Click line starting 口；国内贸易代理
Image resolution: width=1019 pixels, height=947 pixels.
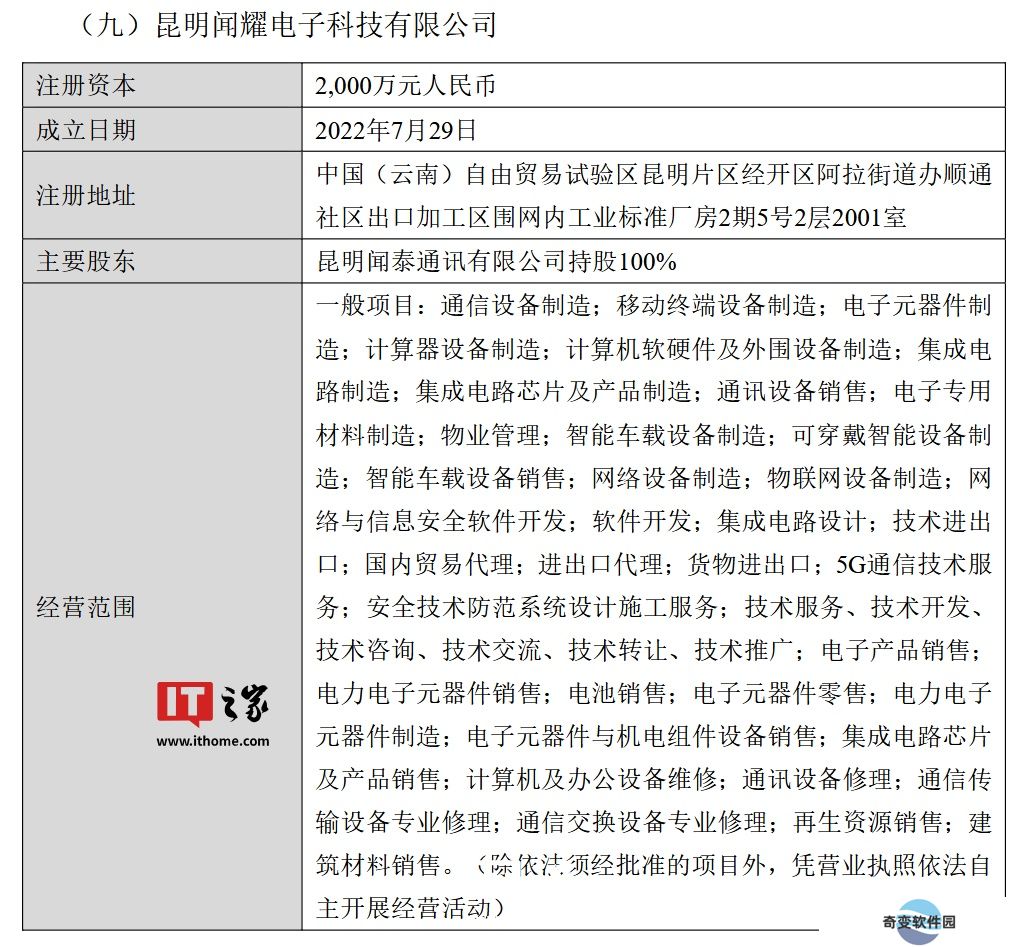(654, 564)
